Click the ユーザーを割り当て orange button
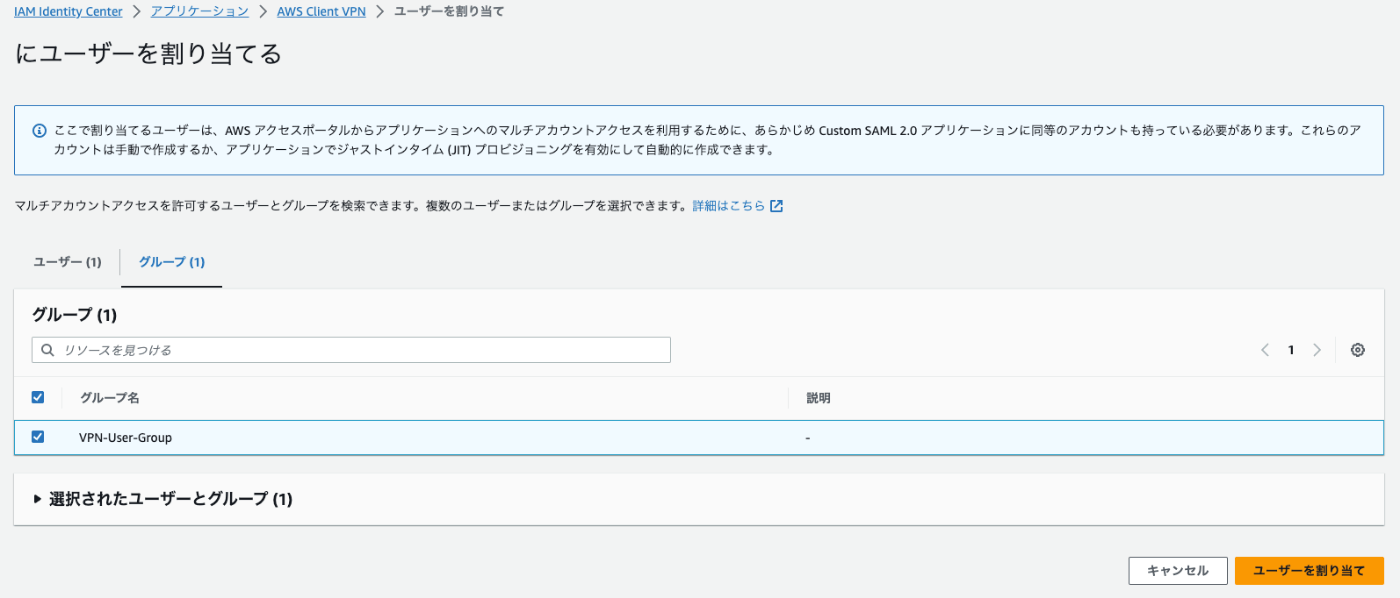 pyautogui.click(x=1309, y=570)
